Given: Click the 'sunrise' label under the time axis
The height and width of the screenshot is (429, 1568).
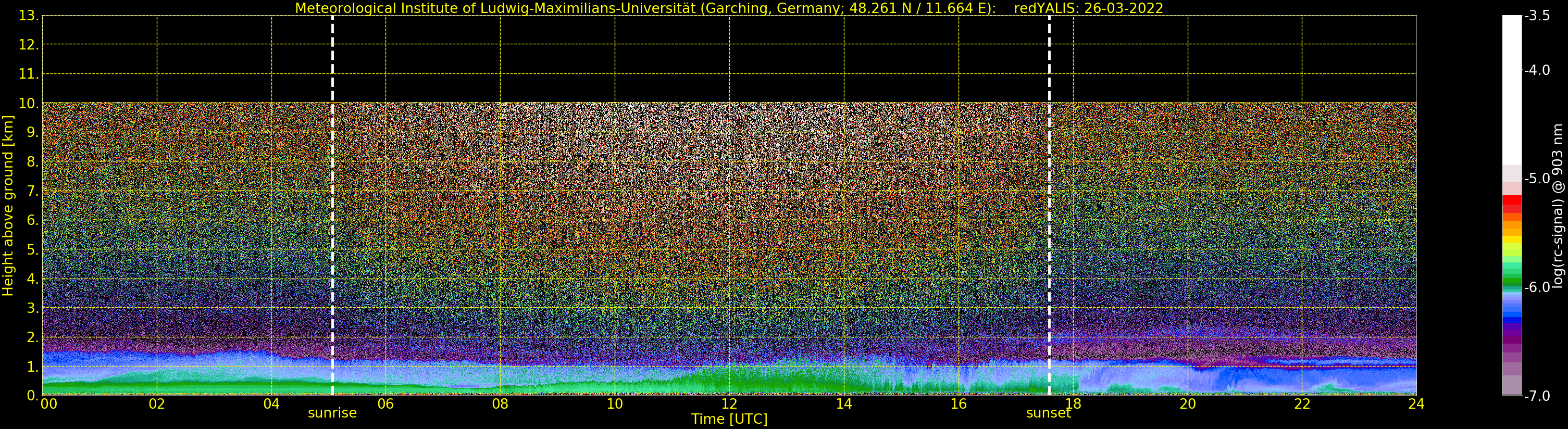Looking at the screenshot, I should [x=332, y=413].
